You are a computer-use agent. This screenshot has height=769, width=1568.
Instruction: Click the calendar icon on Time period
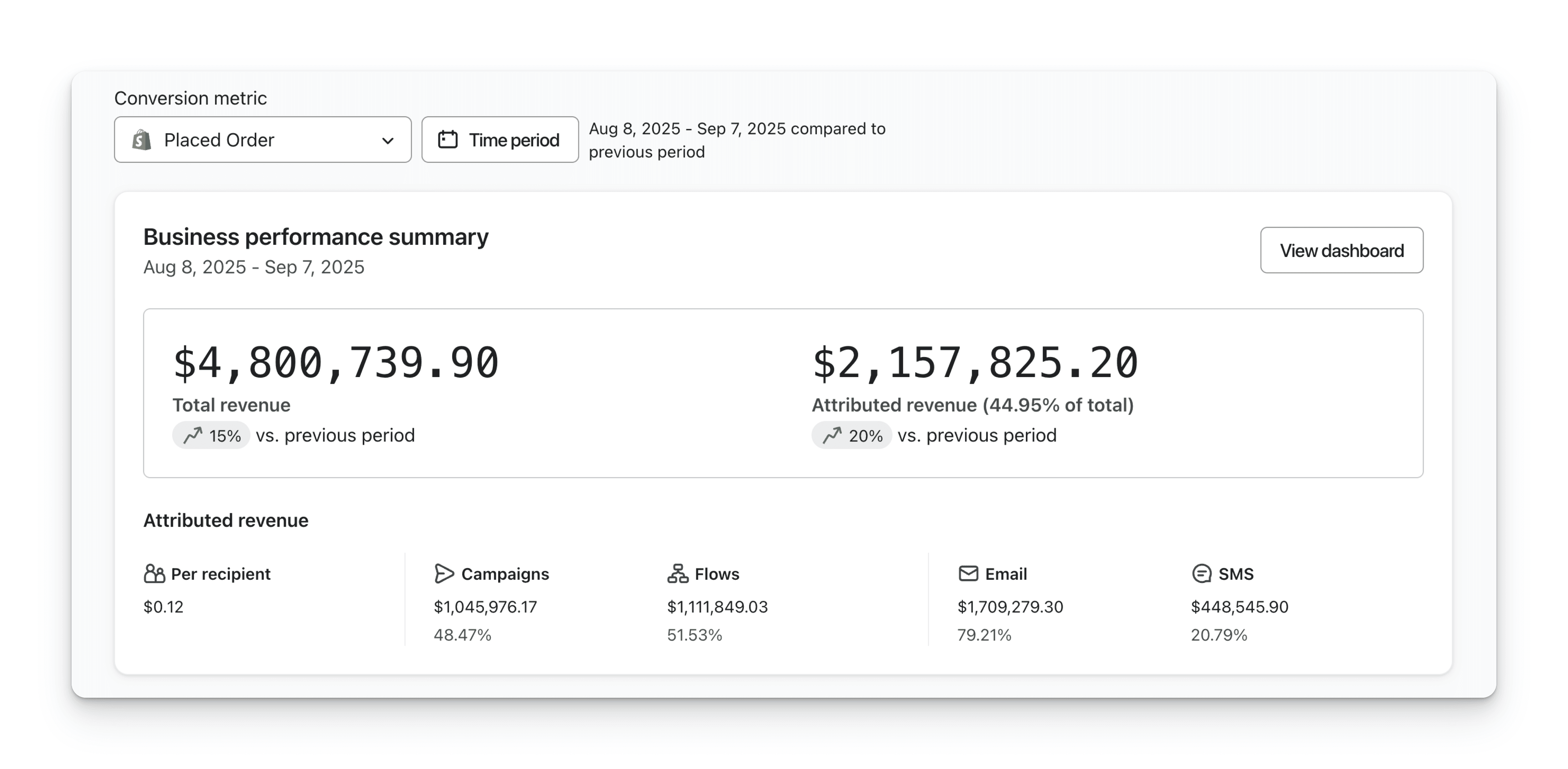tap(448, 139)
